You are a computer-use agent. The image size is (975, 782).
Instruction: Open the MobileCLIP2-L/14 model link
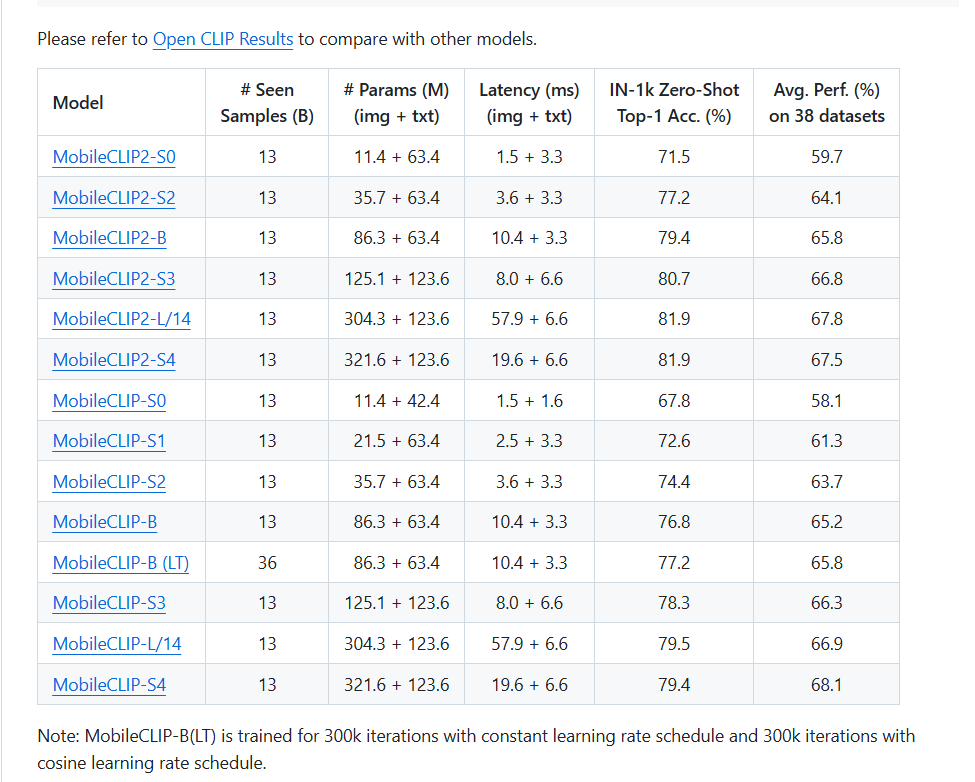(122, 319)
